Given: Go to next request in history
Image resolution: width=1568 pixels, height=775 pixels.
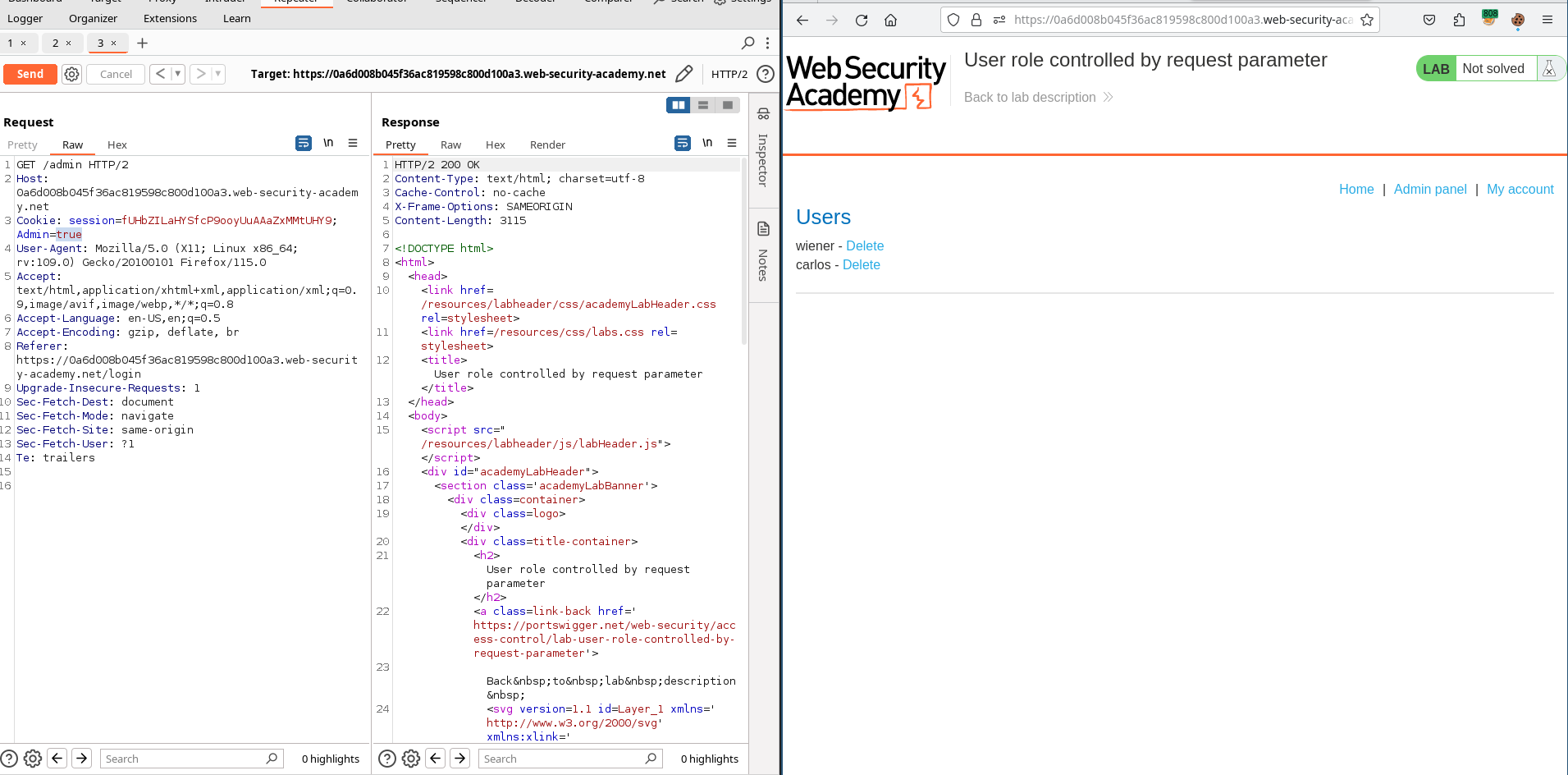Looking at the screenshot, I should click(201, 74).
